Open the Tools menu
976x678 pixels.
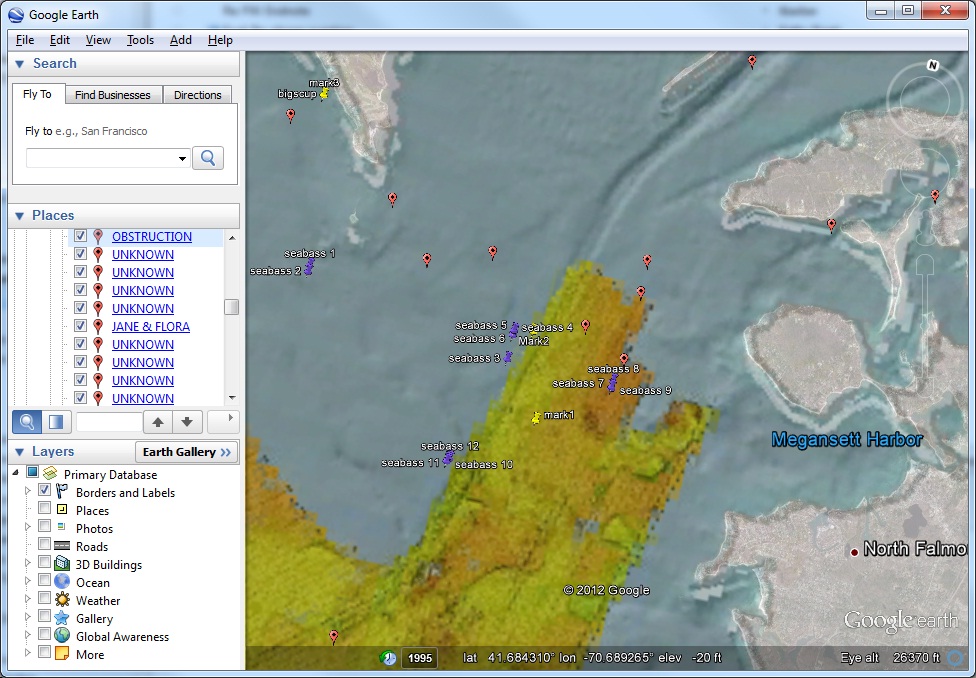pyautogui.click(x=140, y=40)
